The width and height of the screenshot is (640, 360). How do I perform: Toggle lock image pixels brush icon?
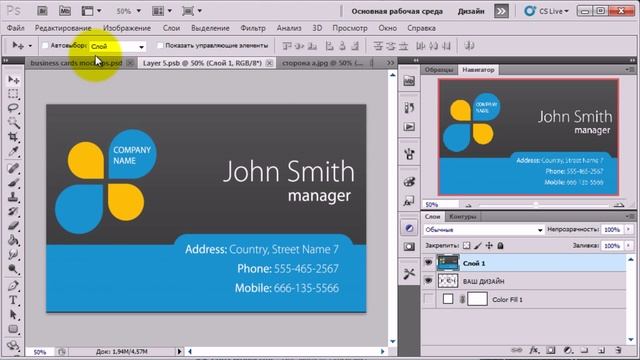point(478,246)
